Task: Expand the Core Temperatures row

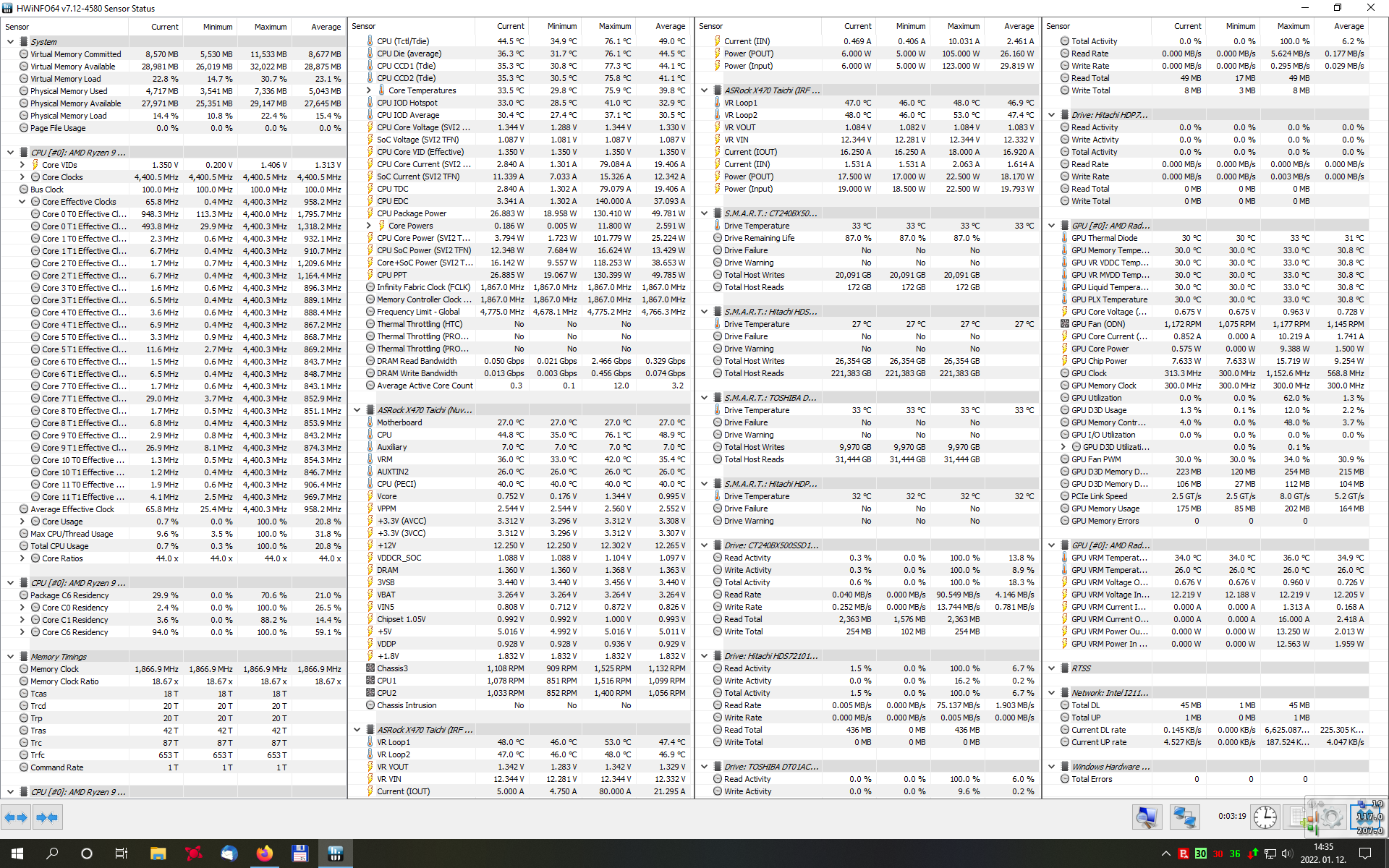Action: [368, 90]
